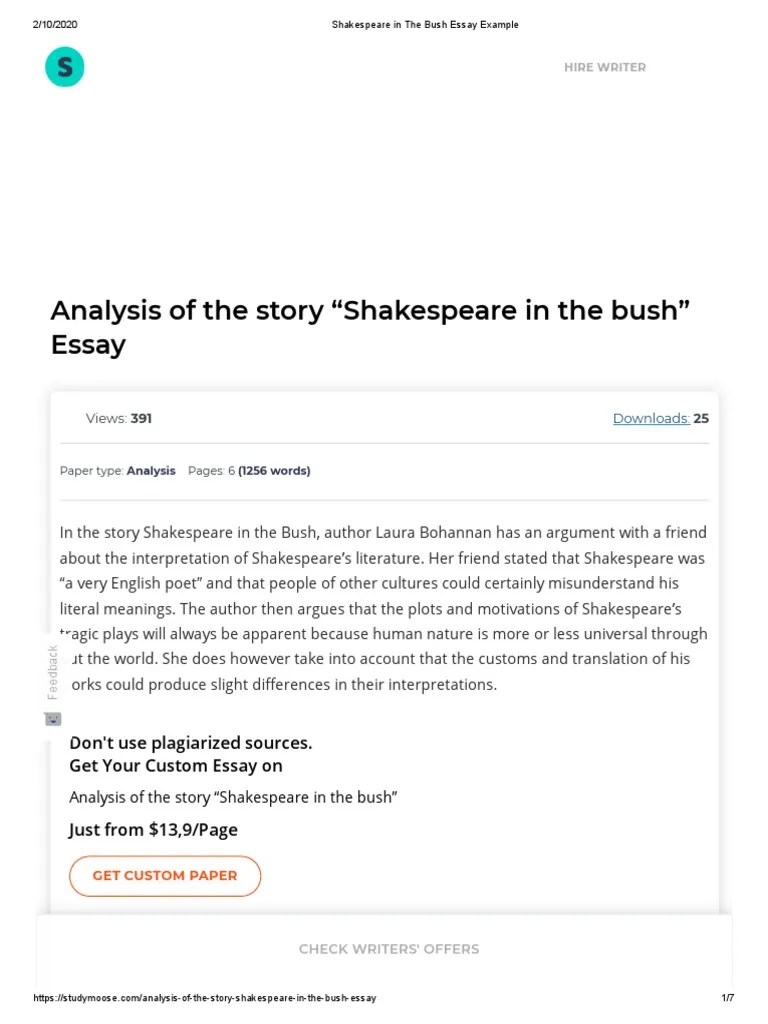This screenshot has height=1024, width=768.
Task: Open the studymoose.com URL at page bottom
Action: pyautogui.click(x=204, y=997)
